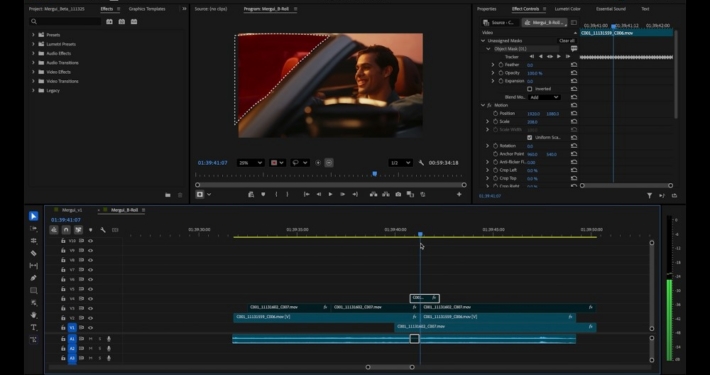Click the Lift button in Program monitor
710x375 pixels.
374,194
